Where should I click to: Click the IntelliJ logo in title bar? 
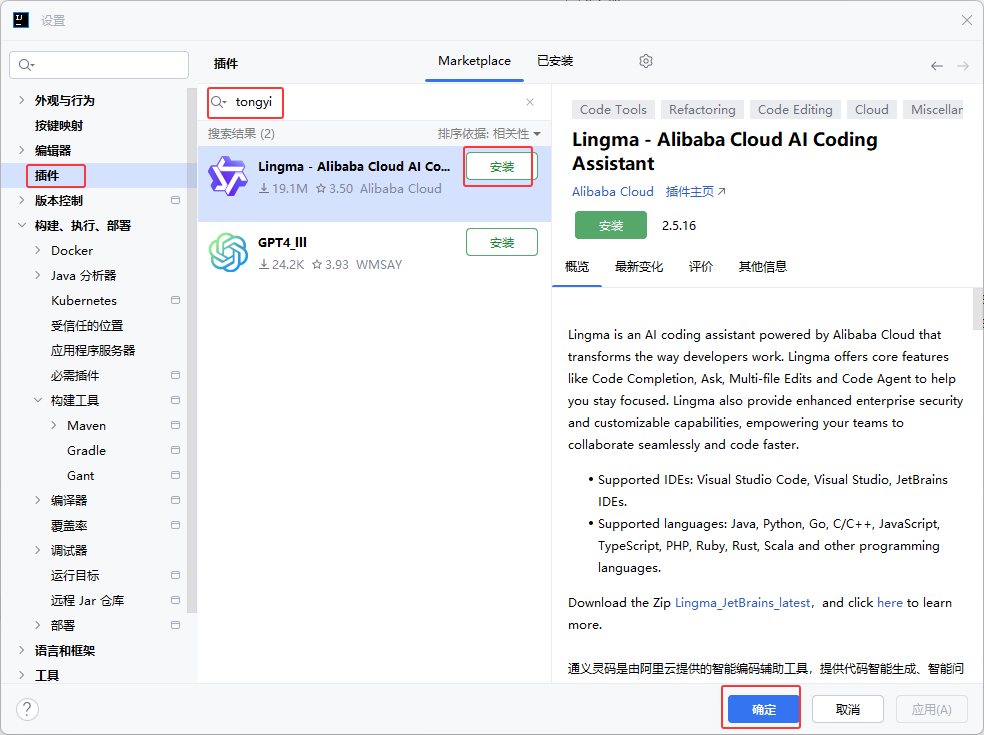[x=20, y=20]
